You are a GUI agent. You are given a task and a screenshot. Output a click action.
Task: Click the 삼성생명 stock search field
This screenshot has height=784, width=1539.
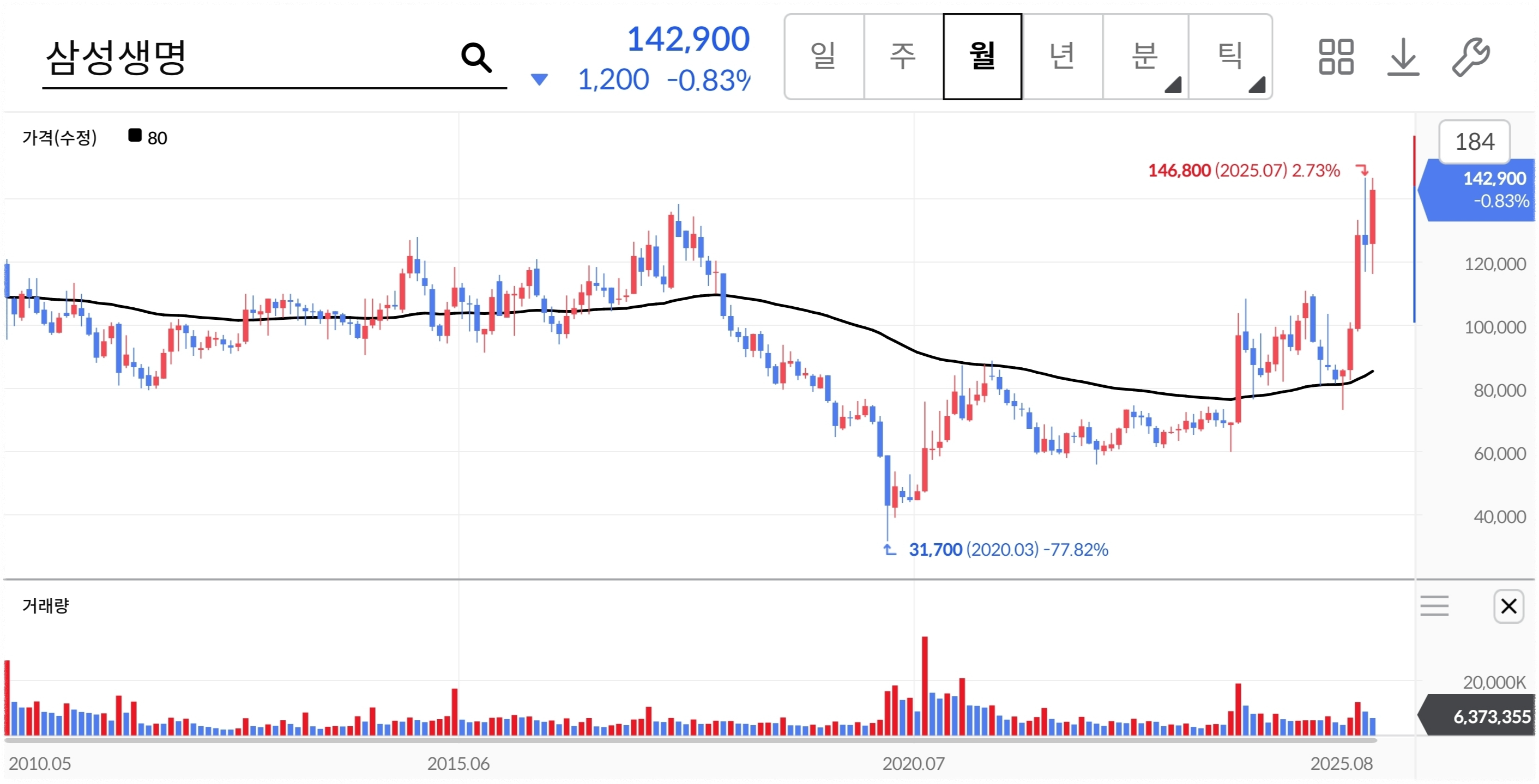[239, 58]
